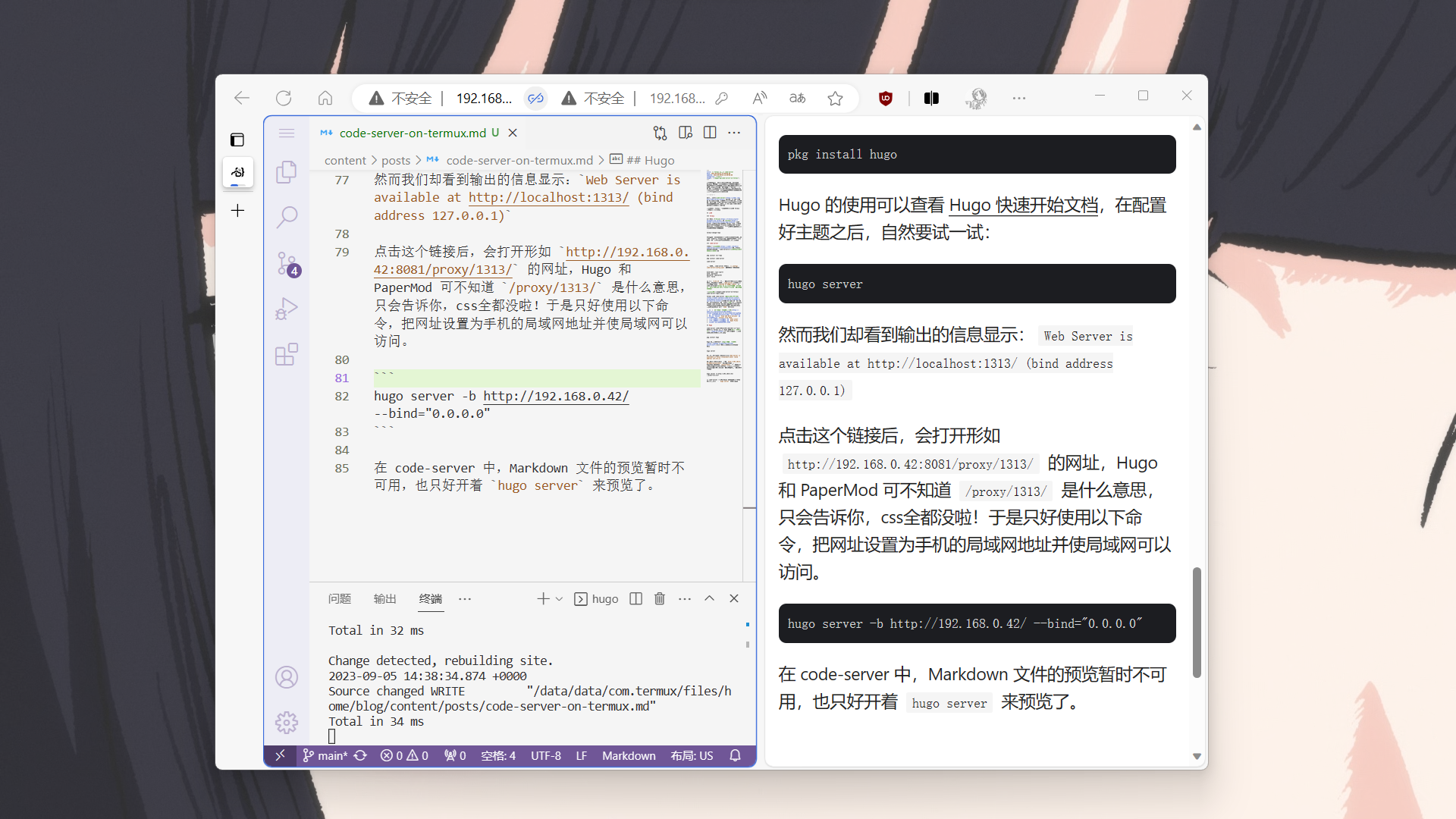
Task: Maximize the panel size
Action: pyautogui.click(x=710, y=599)
